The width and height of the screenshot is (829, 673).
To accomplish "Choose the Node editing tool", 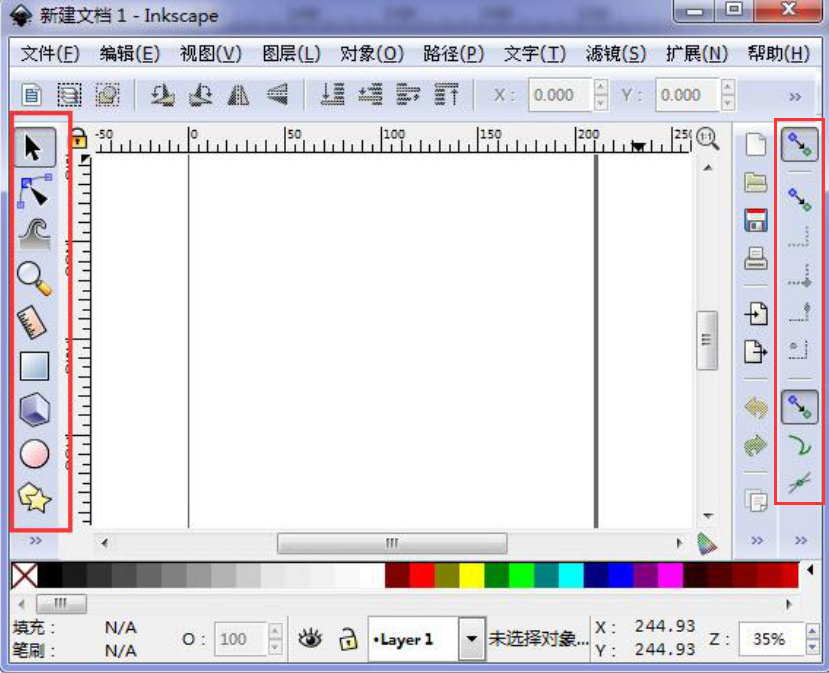I will 32,190.
